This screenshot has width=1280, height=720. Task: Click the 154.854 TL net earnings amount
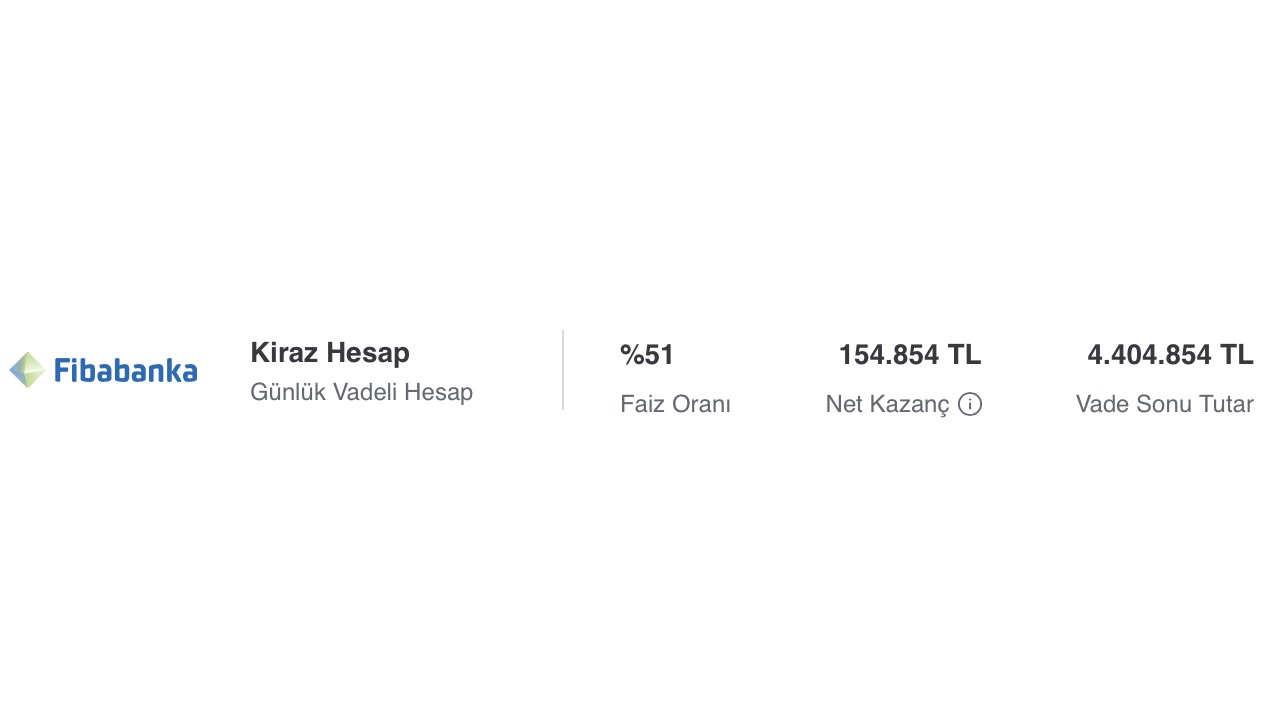910,355
